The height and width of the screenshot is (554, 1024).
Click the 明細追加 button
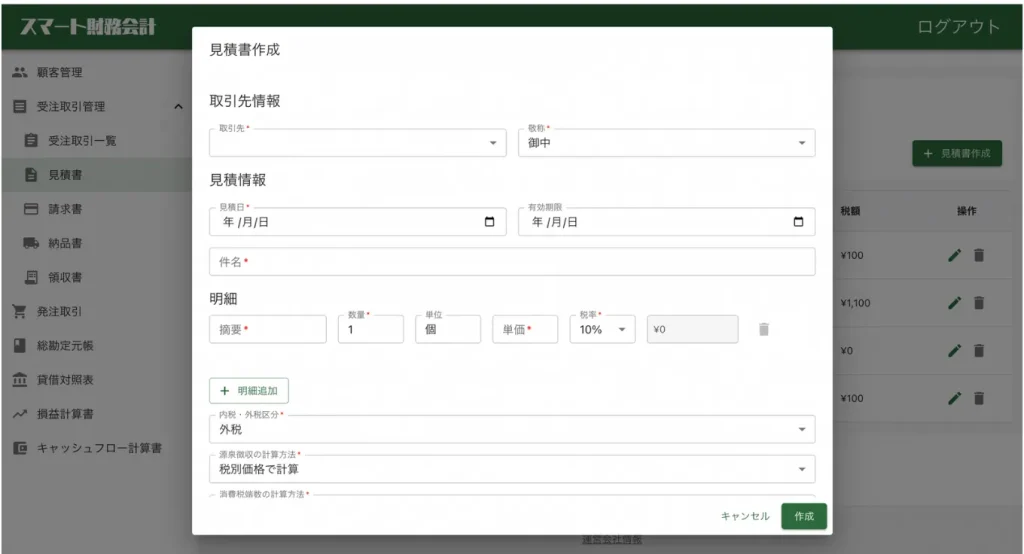249,391
